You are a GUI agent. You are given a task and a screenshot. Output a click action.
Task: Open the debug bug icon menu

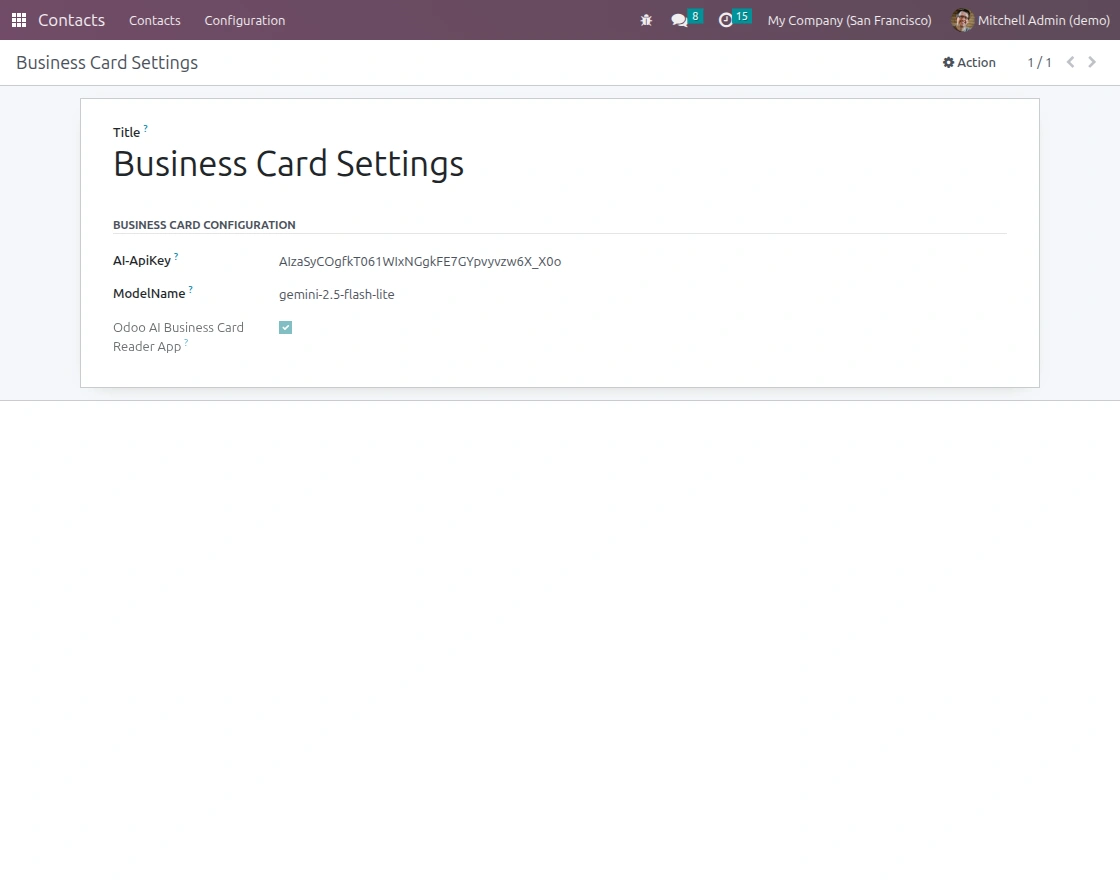click(x=646, y=20)
